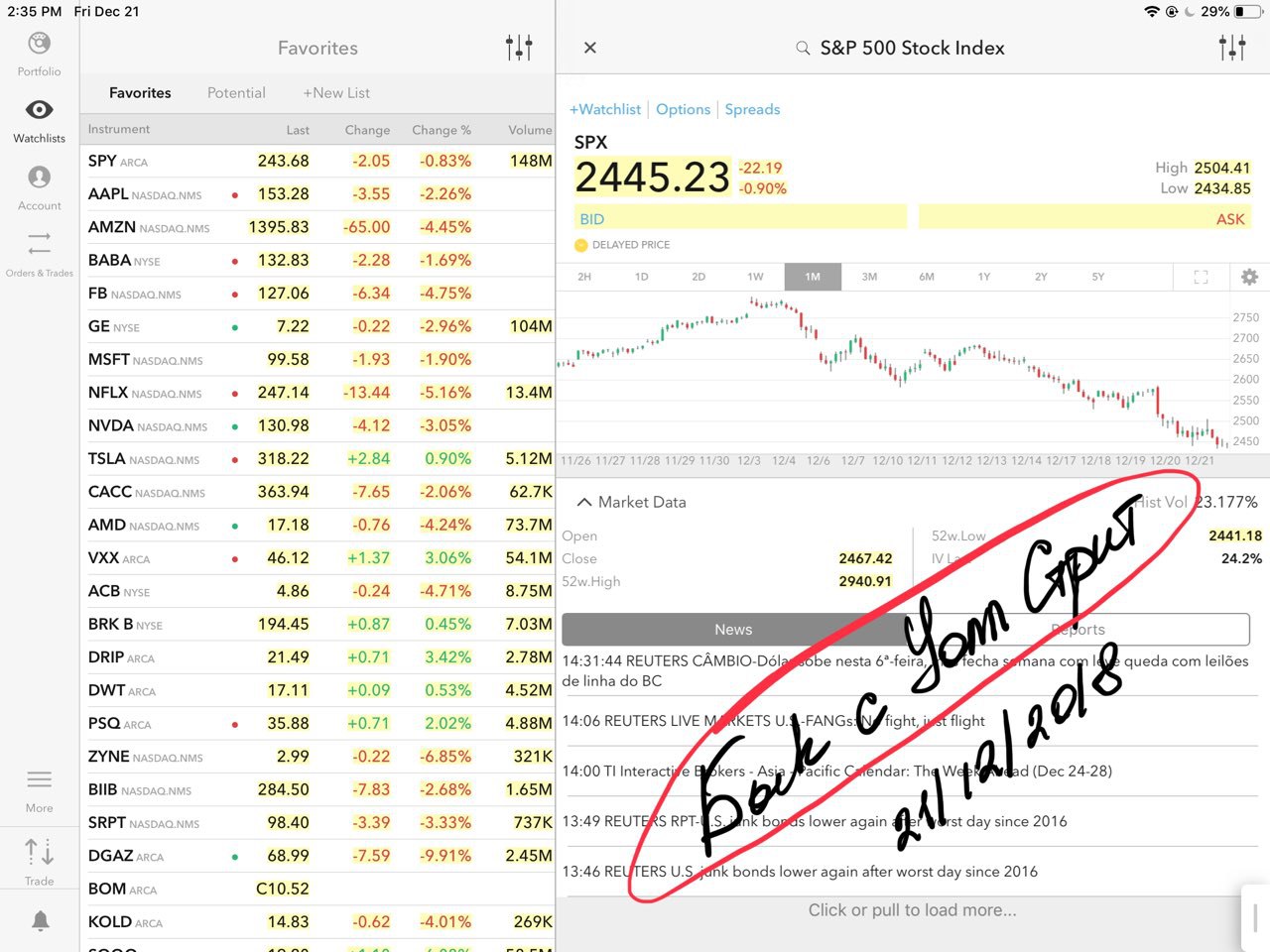
Task: Switch to the Favorites tab
Action: pos(140,92)
